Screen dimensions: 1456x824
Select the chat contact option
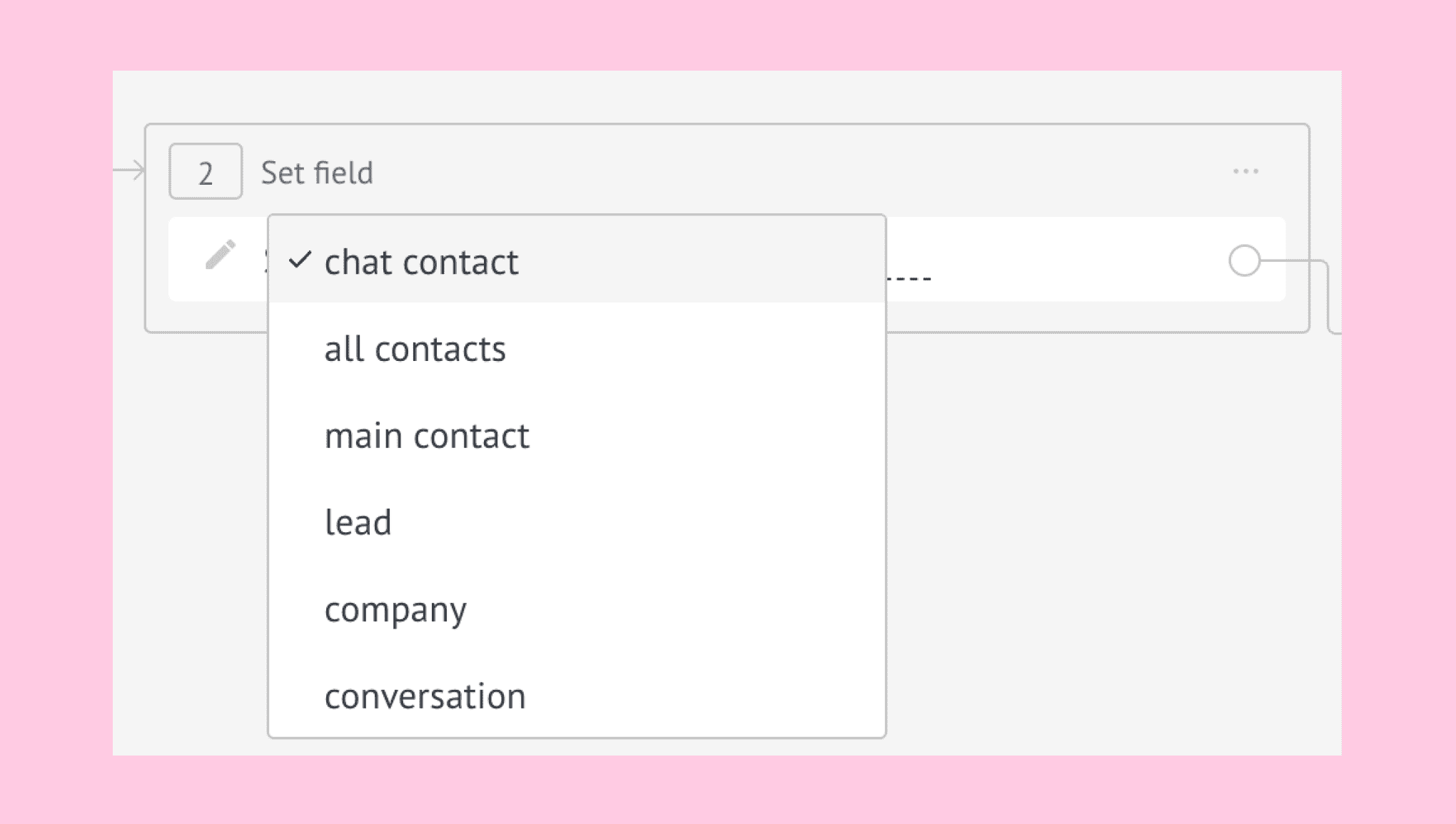(x=577, y=260)
